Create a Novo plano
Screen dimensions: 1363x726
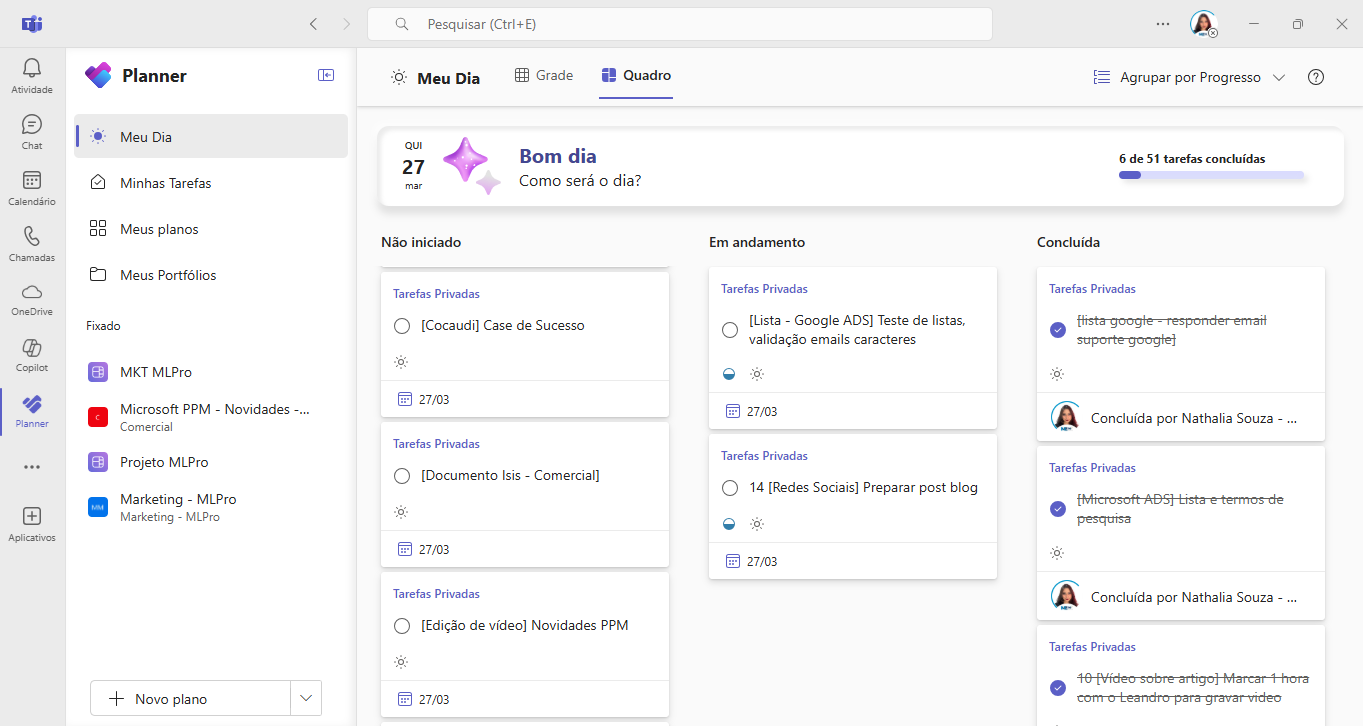click(190, 699)
